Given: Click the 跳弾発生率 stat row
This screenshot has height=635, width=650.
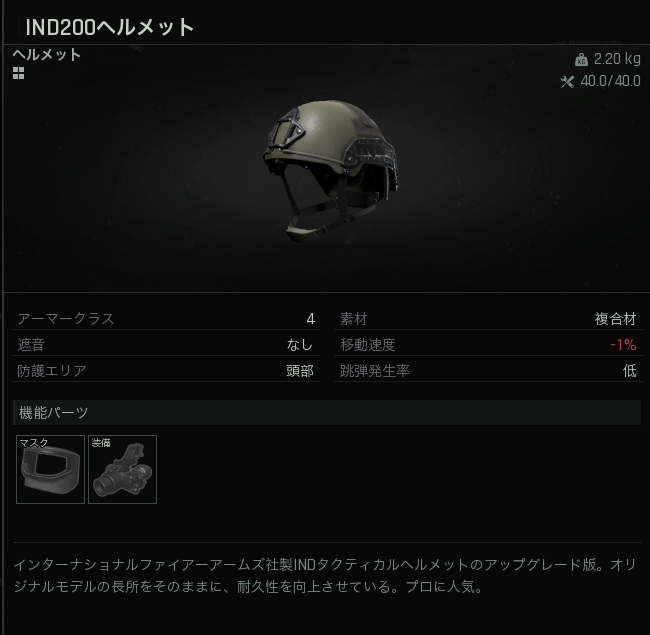Looking at the screenshot, I should (488, 371).
